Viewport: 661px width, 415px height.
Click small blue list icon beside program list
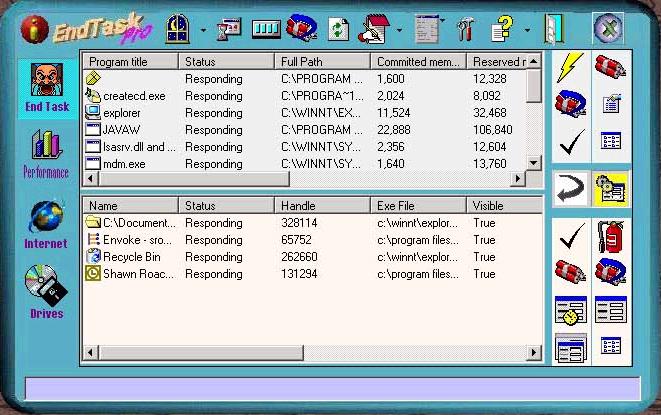pos(611,141)
